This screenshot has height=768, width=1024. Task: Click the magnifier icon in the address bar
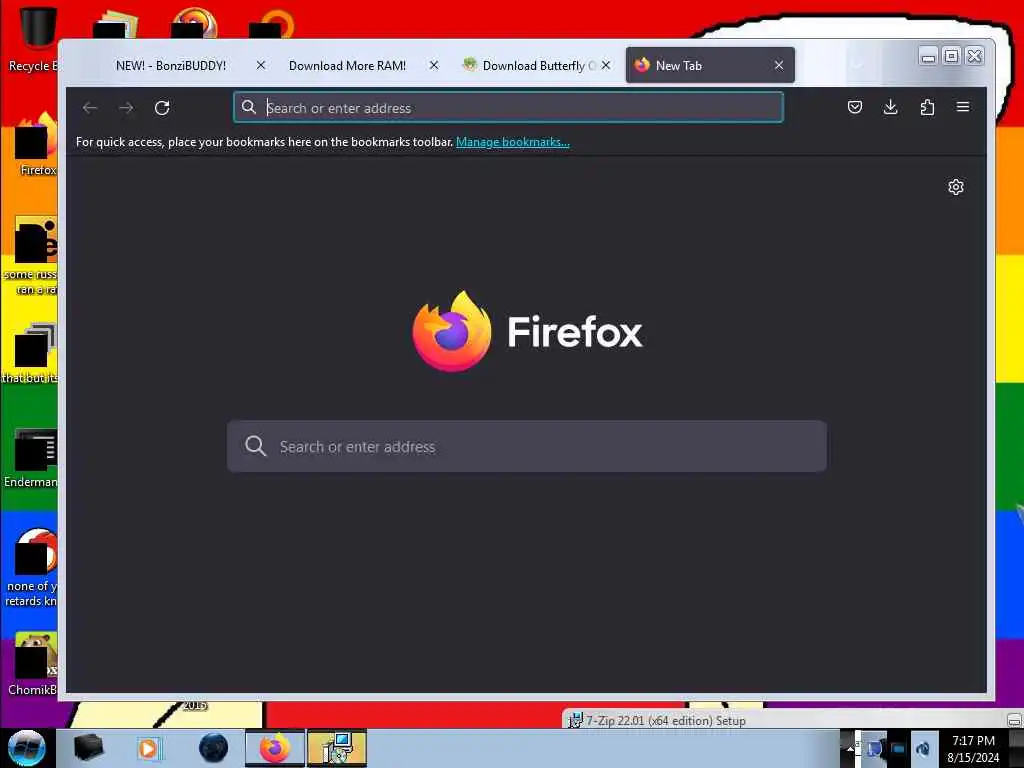tap(249, 107)
